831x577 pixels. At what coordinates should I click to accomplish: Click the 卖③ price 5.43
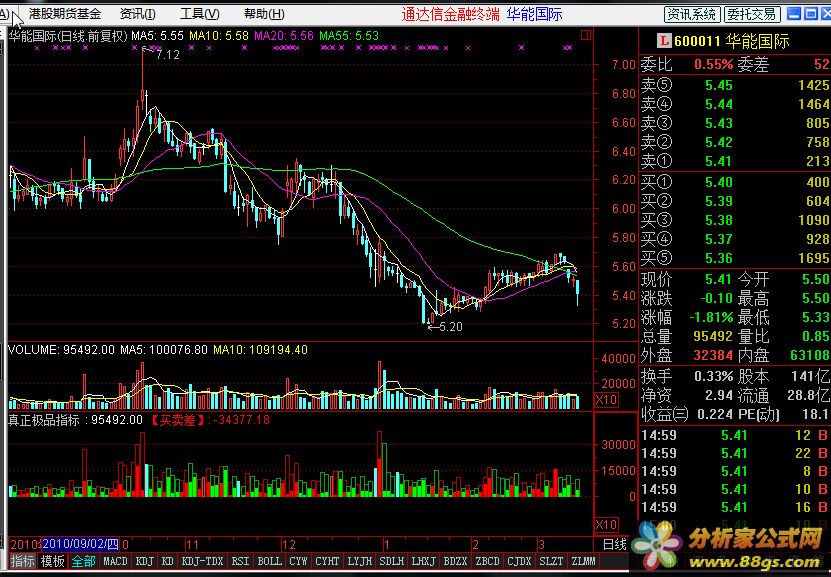point(719,123)
